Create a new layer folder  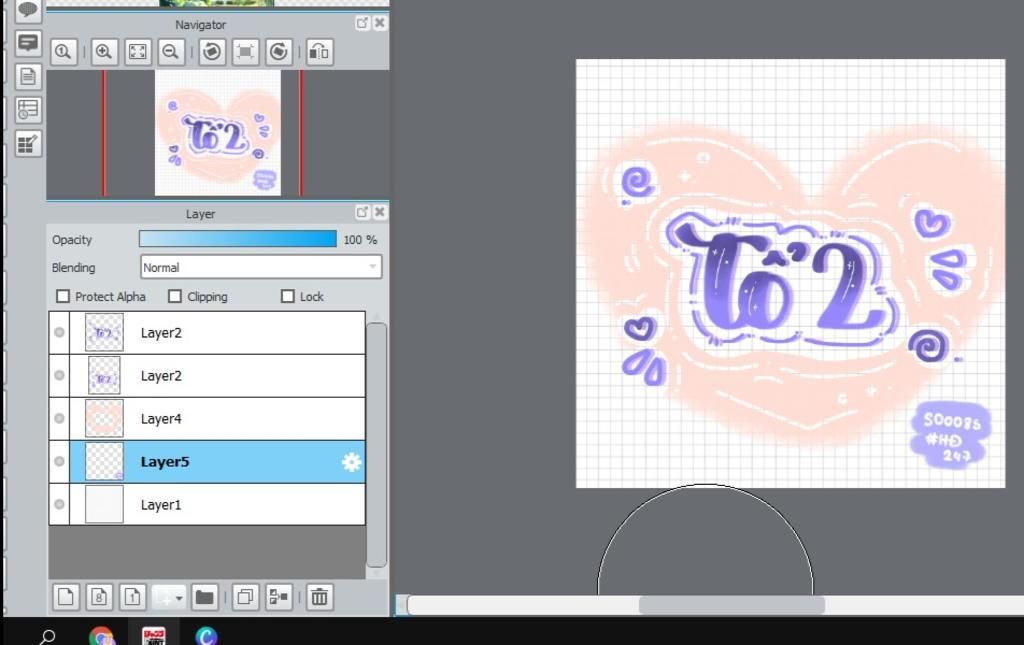tap(204, 597)
